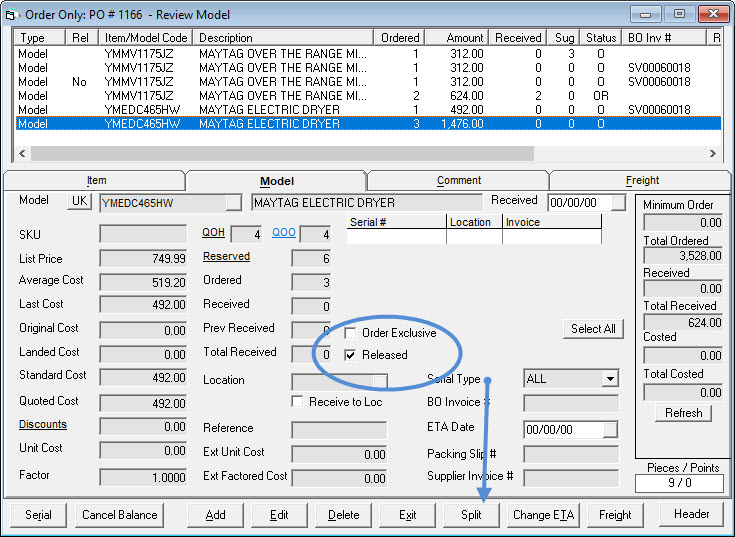Screen dimensions: 735x537
Task: Click the Pieces / Points value 9 / 0
Action: (679, 483)
